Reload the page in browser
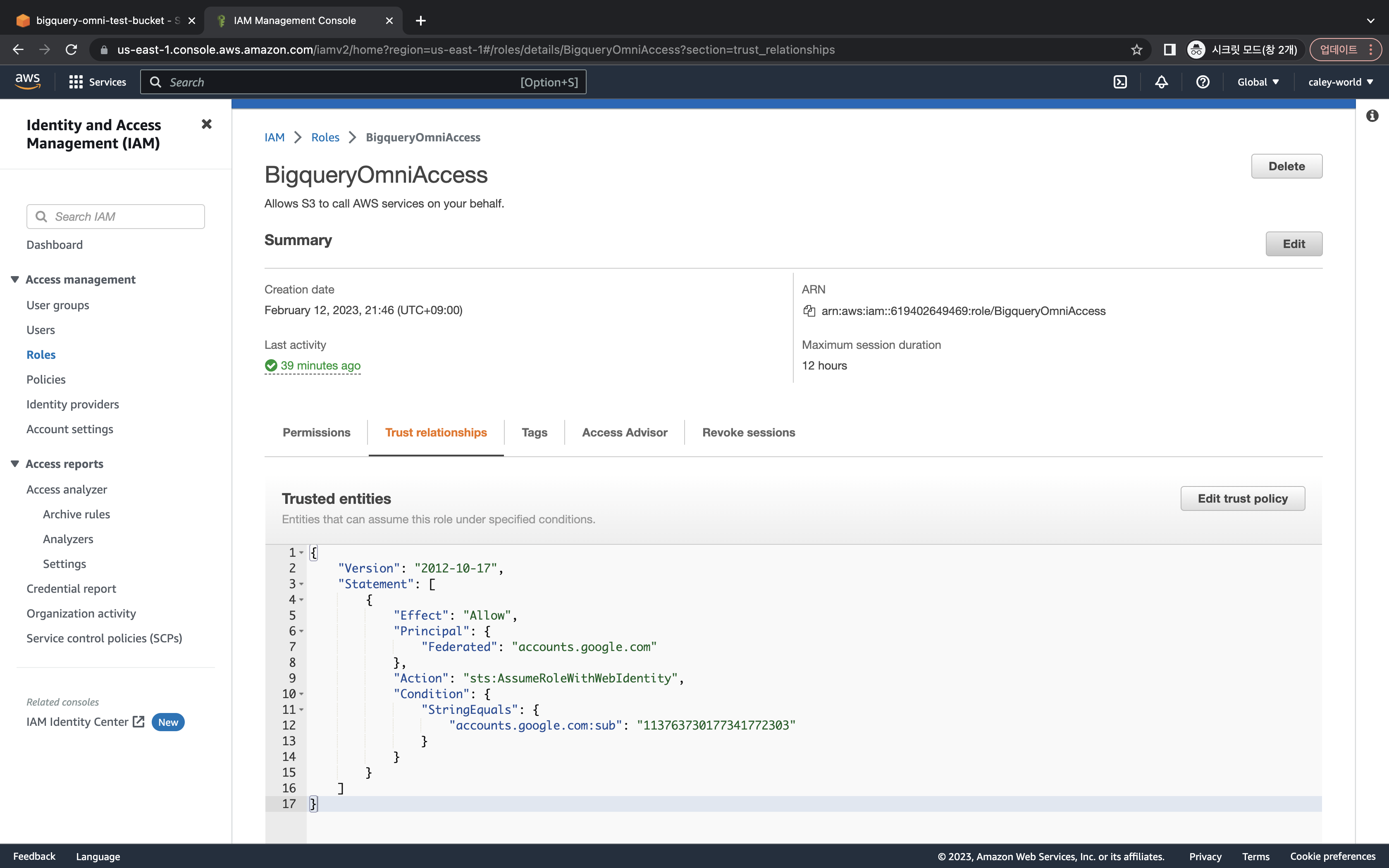 [x=71, y=50]
